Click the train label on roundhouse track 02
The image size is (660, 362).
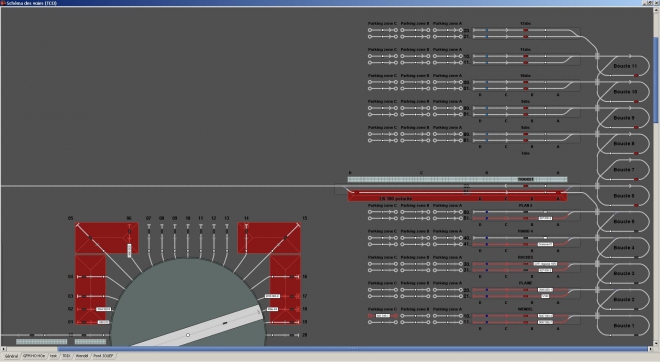pyautogui.click(x=104, y=309)
